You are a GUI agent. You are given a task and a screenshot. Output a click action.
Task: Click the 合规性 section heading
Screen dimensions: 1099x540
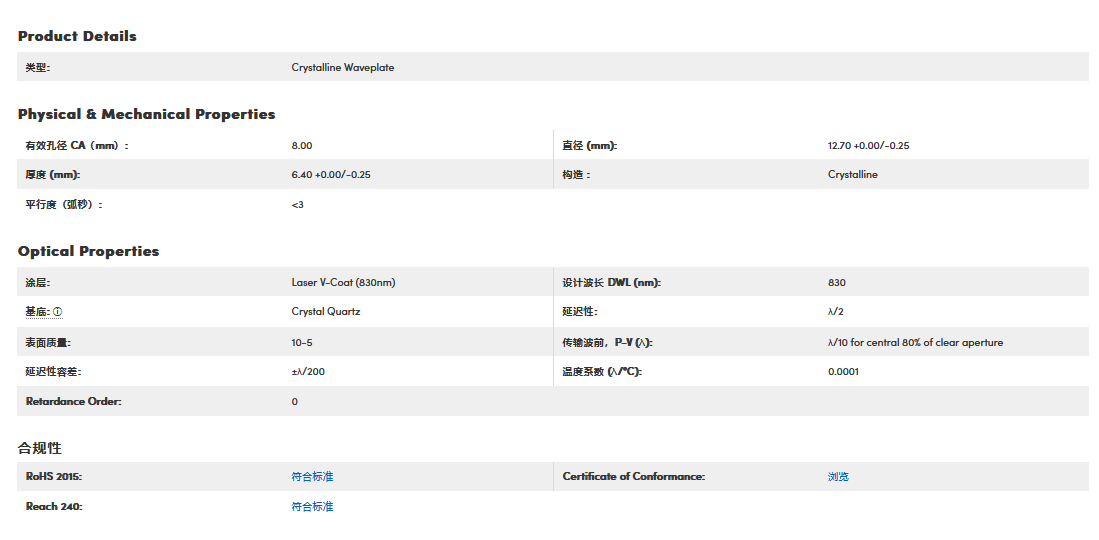pyautogui.click(x=40, y=447)
